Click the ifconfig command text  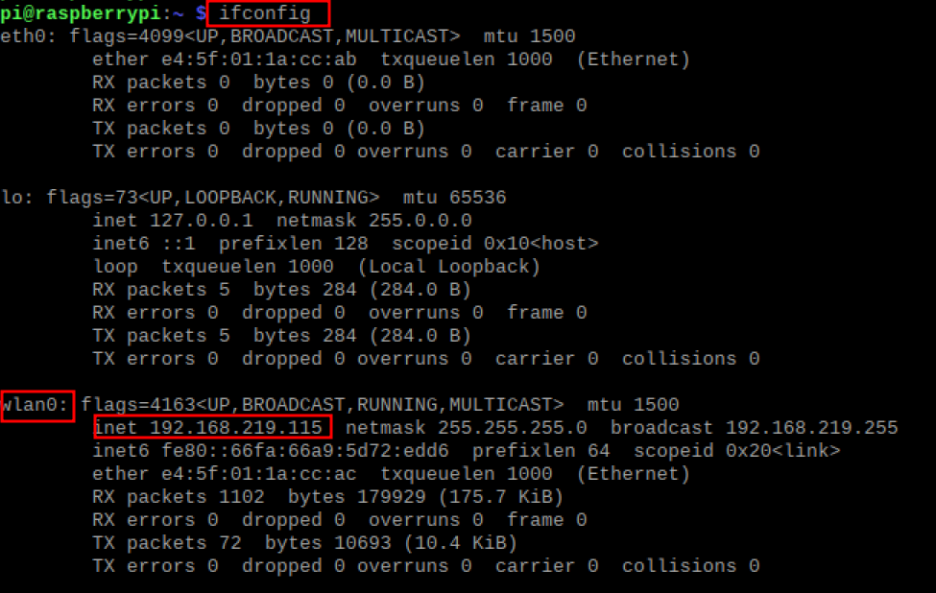pyautogui.click(x=264, y=13)
